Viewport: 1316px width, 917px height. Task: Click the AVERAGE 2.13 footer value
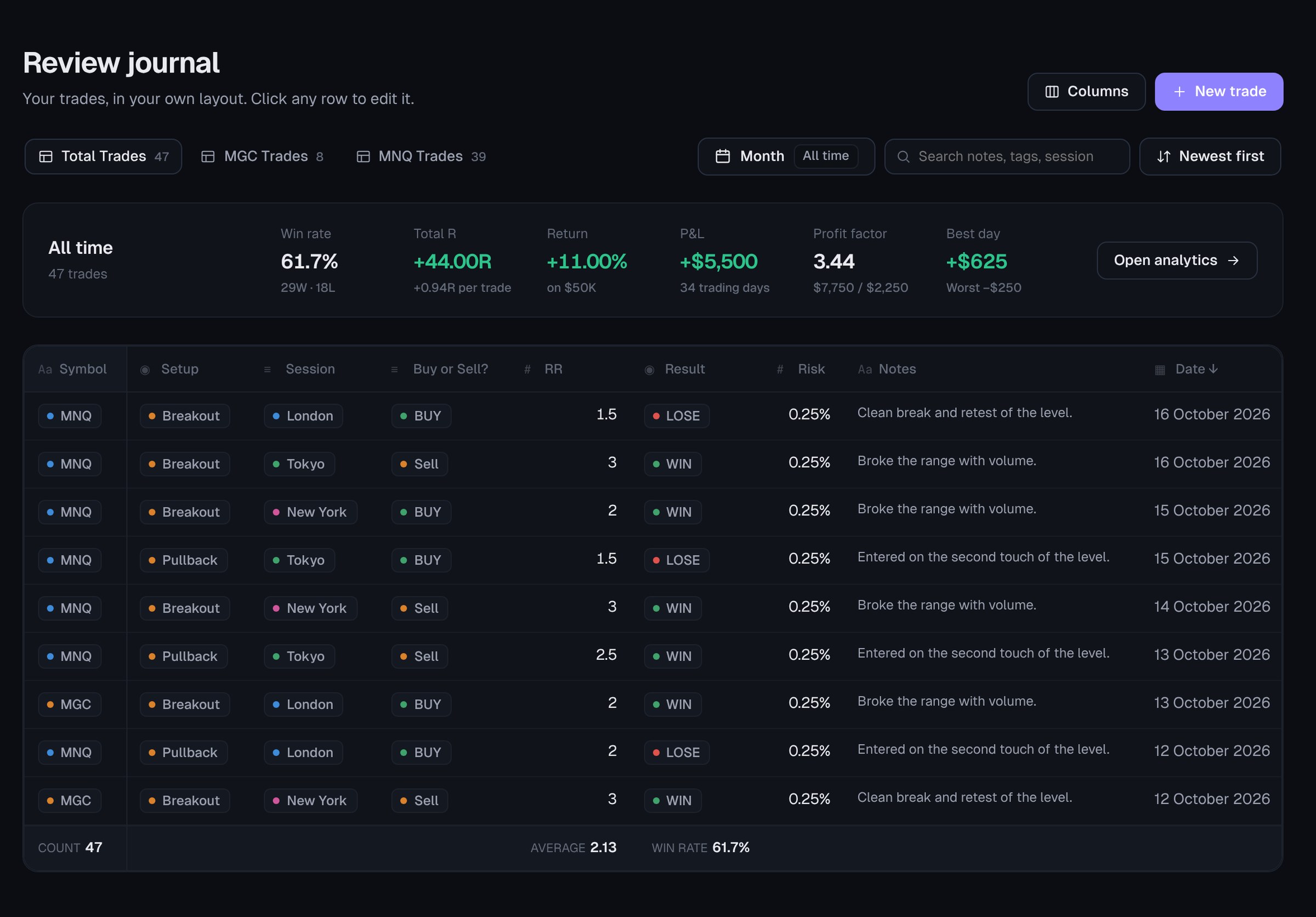point(573,848)
